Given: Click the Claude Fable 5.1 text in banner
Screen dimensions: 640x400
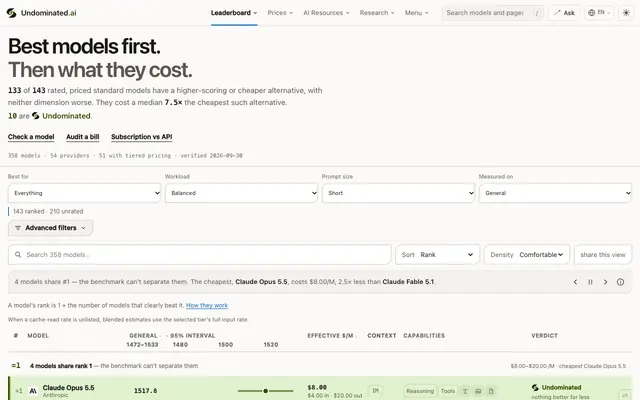Looking at the screenshot, I should pyautogui.click(x=408, y=282).
